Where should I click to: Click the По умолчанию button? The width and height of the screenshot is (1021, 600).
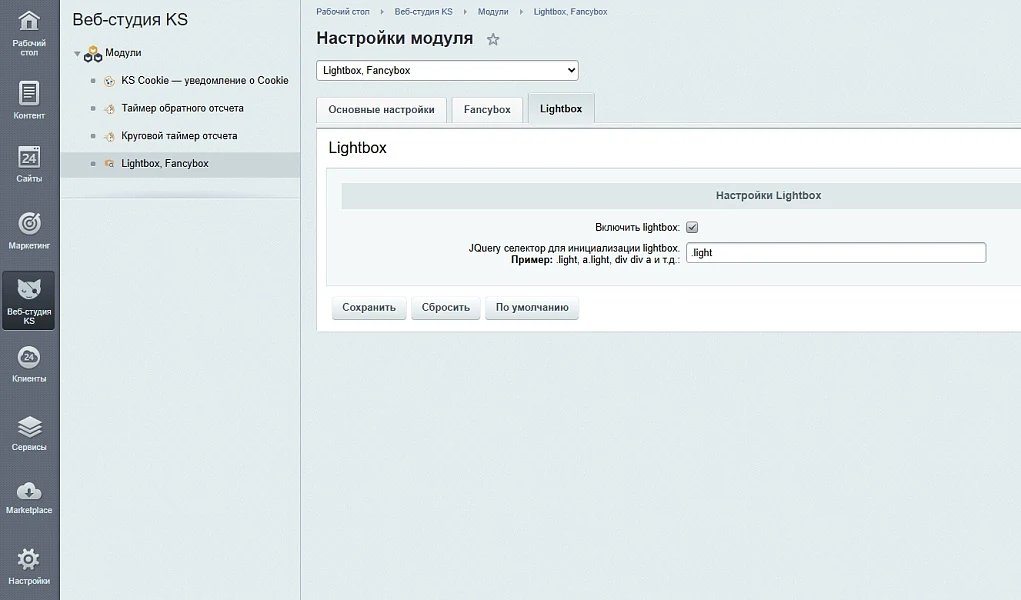(x=532, y=307)
